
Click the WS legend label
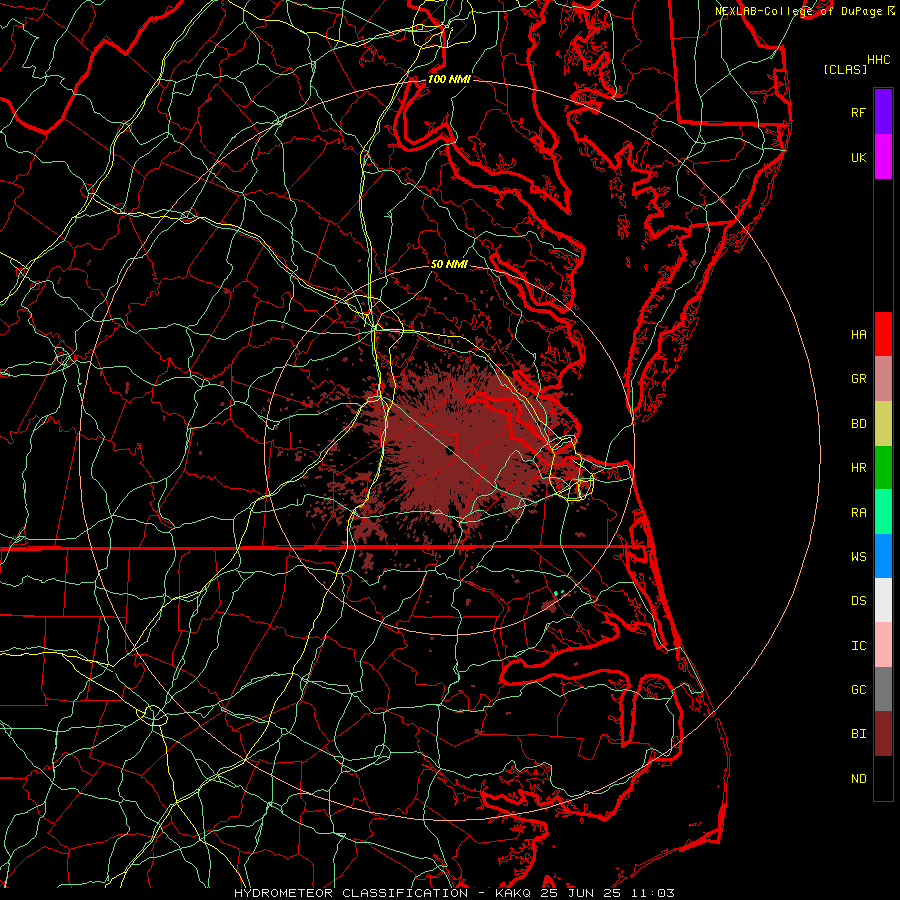[858, 557]
